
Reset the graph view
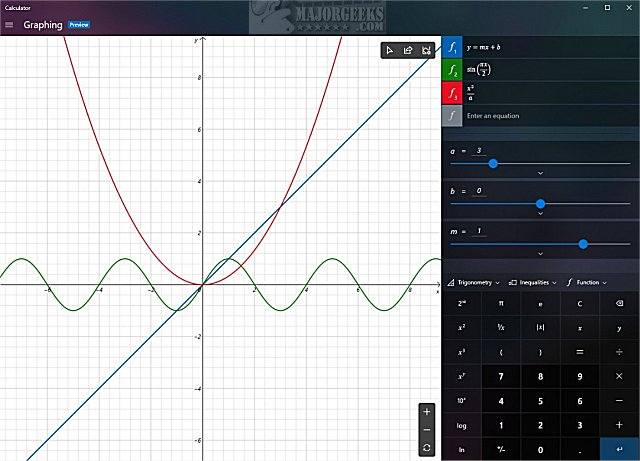427,448
